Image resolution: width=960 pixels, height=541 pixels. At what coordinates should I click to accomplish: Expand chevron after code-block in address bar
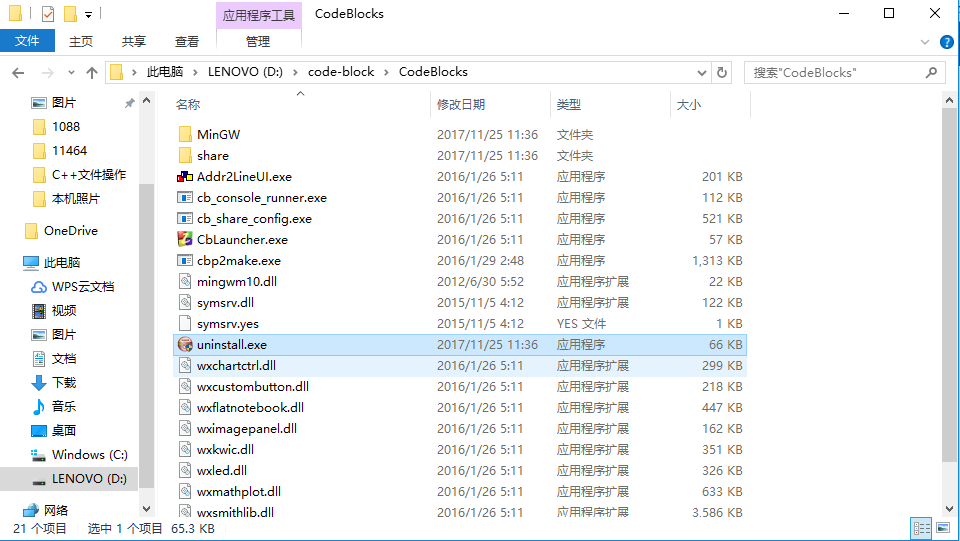pos(386,72)
